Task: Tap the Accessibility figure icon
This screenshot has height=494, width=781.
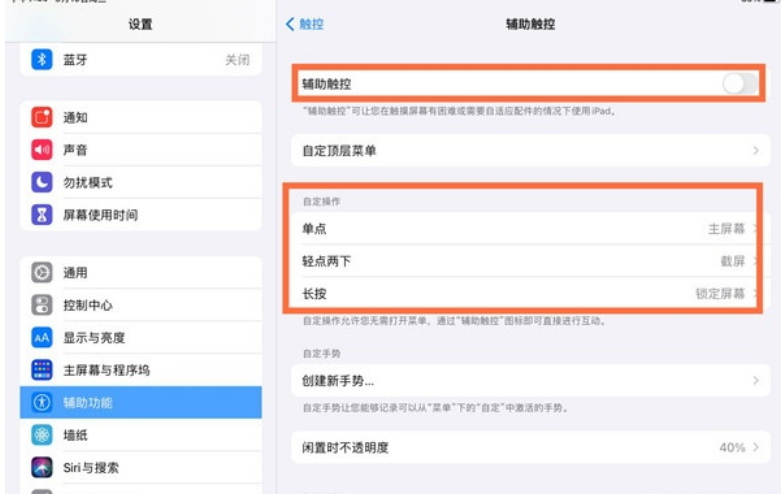Action: pyautogui.click(x=42, y=402)
